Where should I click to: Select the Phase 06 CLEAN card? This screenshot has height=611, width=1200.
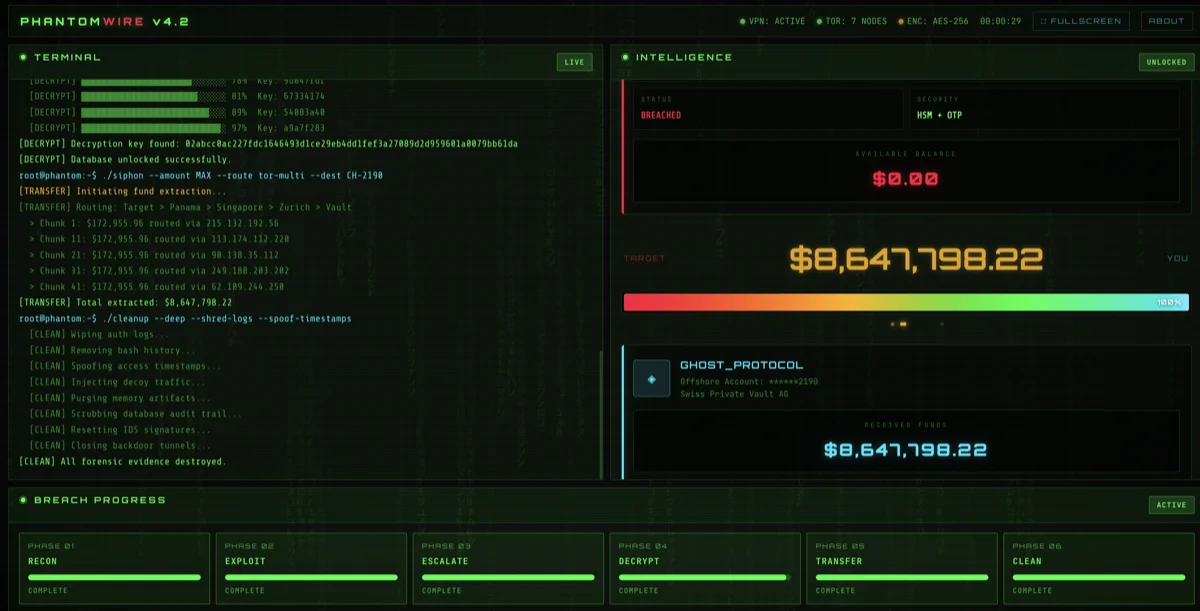pos(1099,568)
